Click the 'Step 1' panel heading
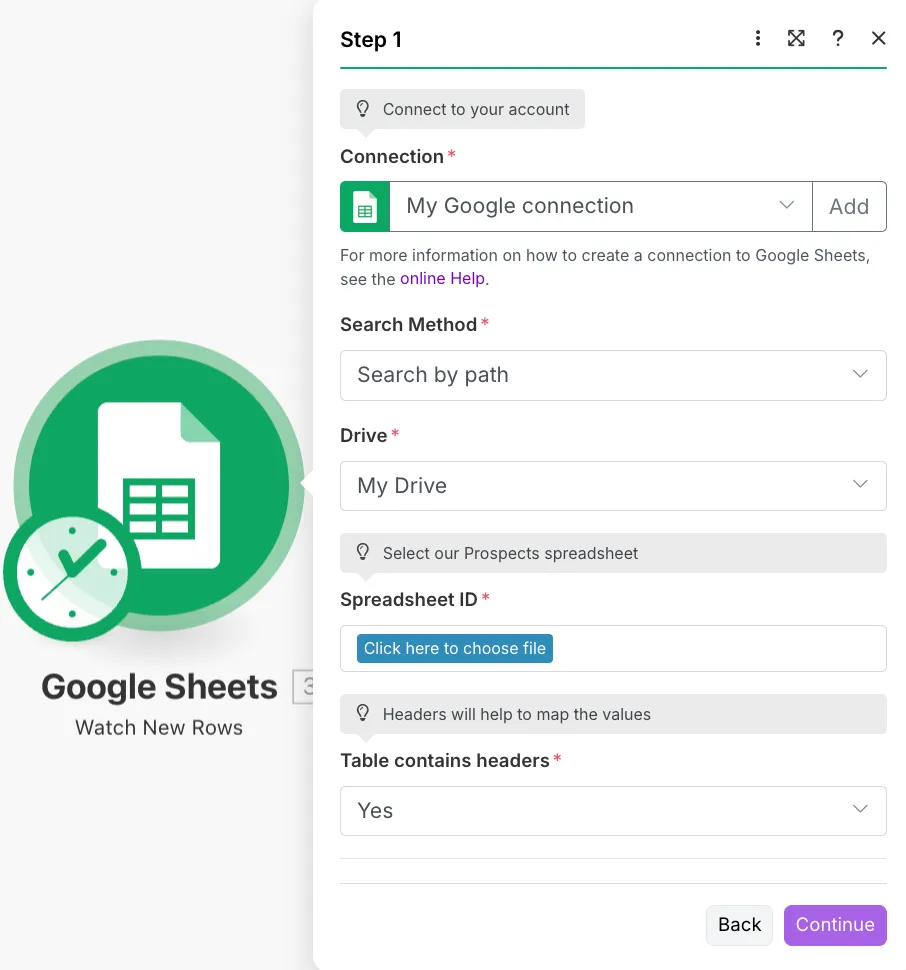Viewport: 906px width, 970px height. 371,40
